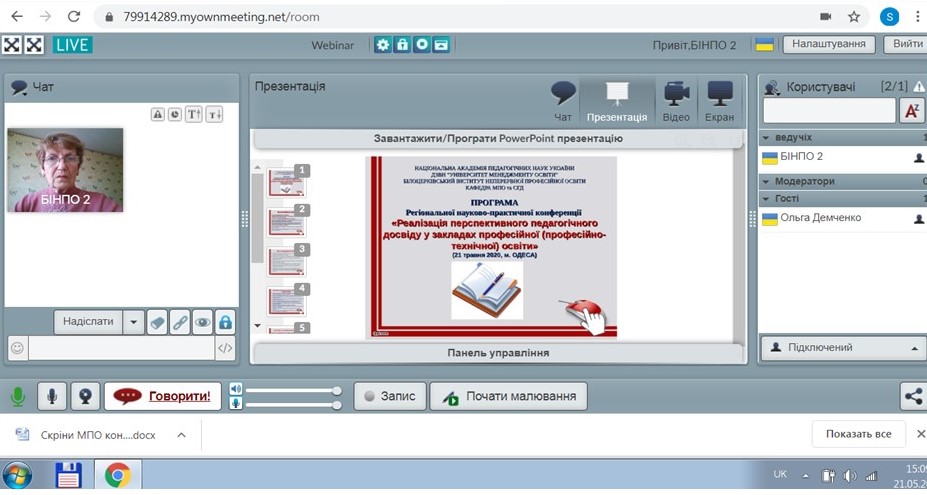The image size is (927, 495).
Task: Select slide thumbnail 3 in presentation list
Action: click(288, 260)
